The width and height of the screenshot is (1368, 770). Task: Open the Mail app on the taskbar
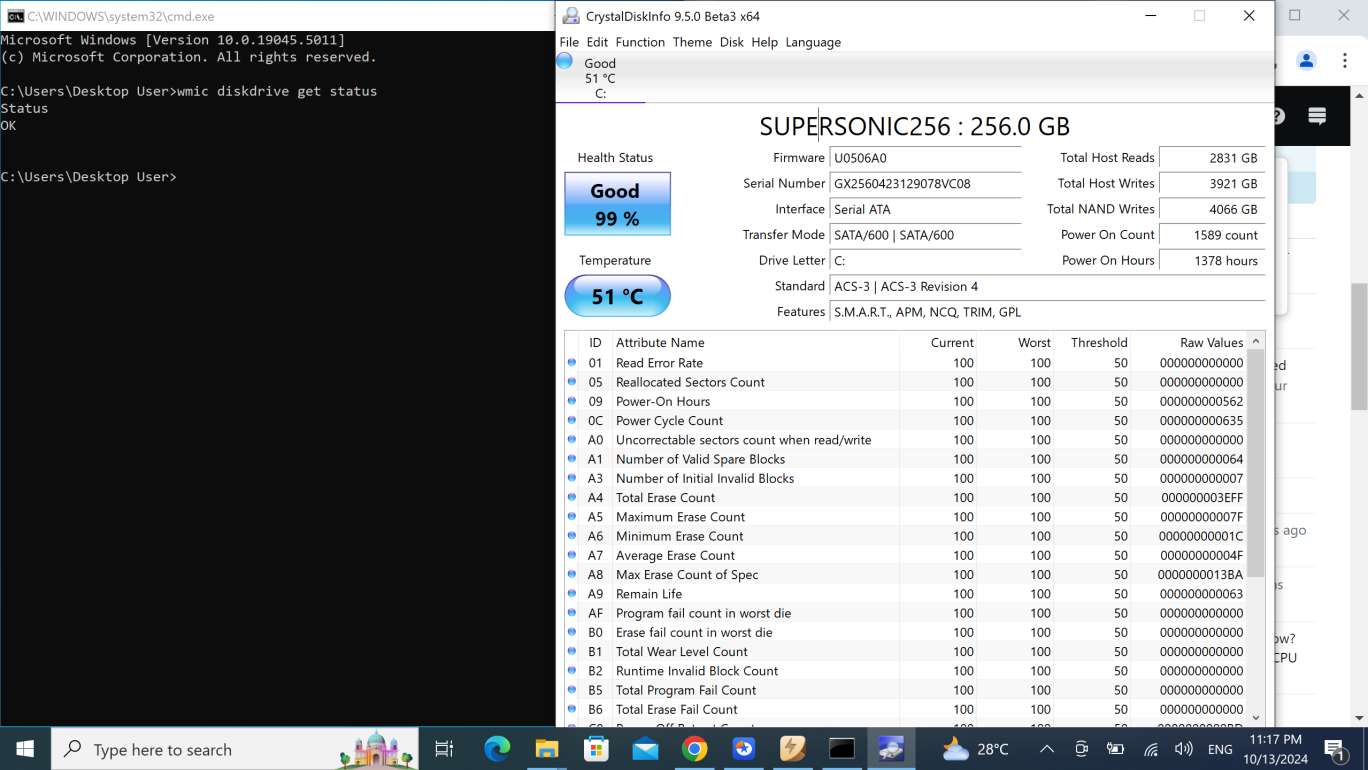click(x=645, y=749)
